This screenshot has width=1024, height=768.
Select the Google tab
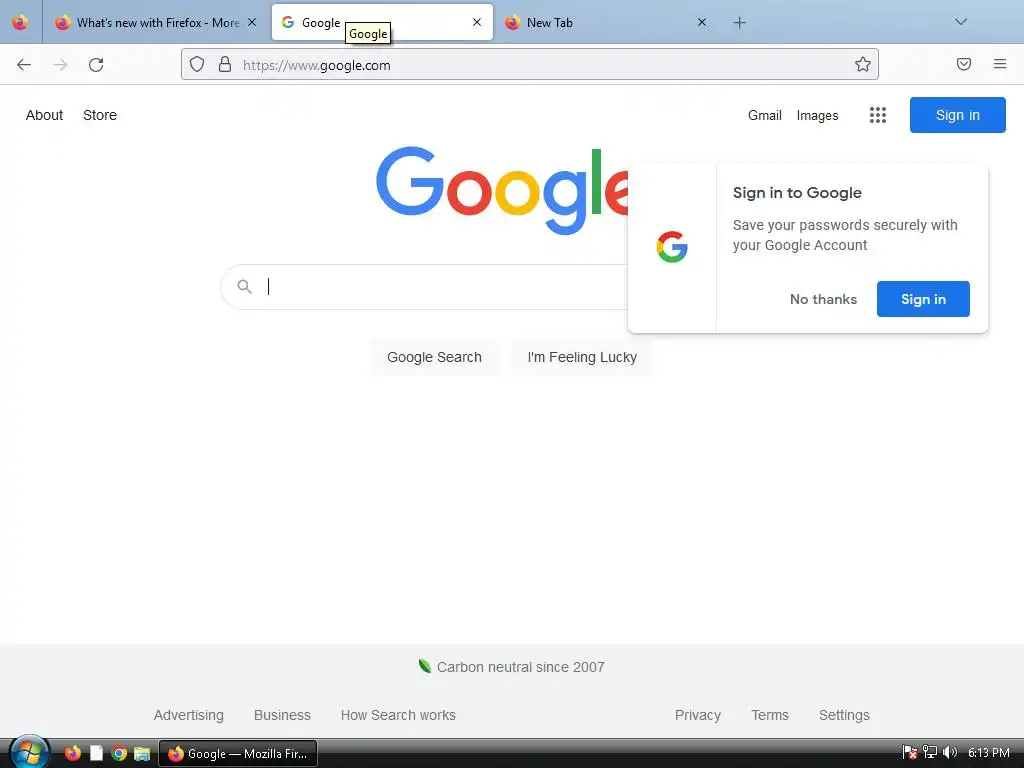[382, 22]
